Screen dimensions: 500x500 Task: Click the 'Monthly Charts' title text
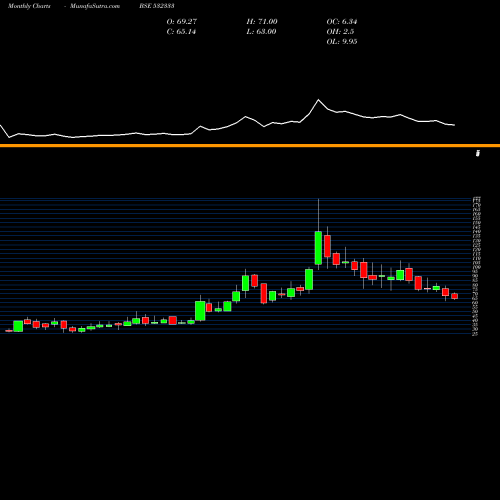29,6
